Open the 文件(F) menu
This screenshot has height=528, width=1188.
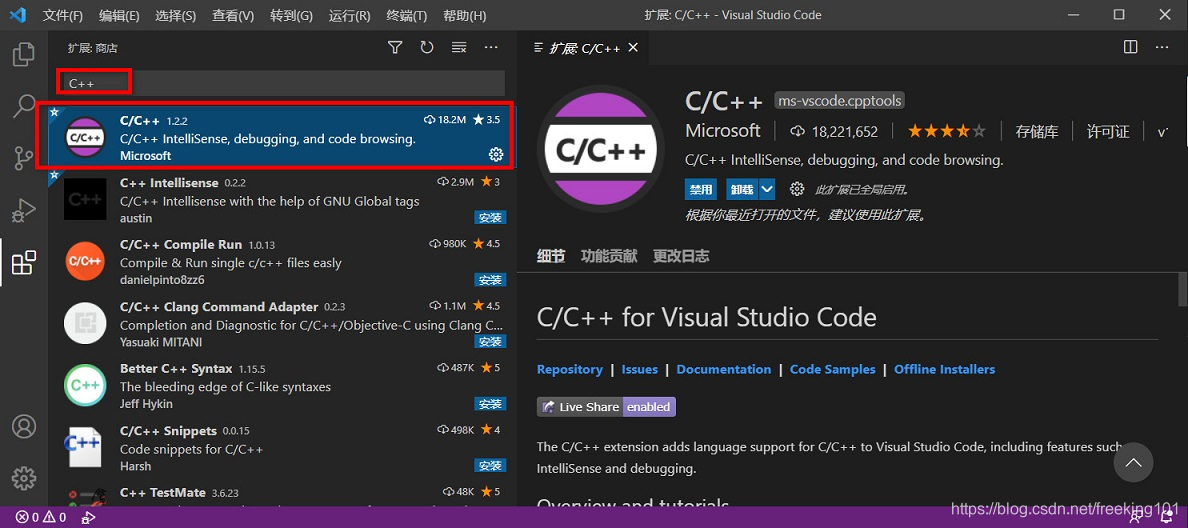(62, 15)
